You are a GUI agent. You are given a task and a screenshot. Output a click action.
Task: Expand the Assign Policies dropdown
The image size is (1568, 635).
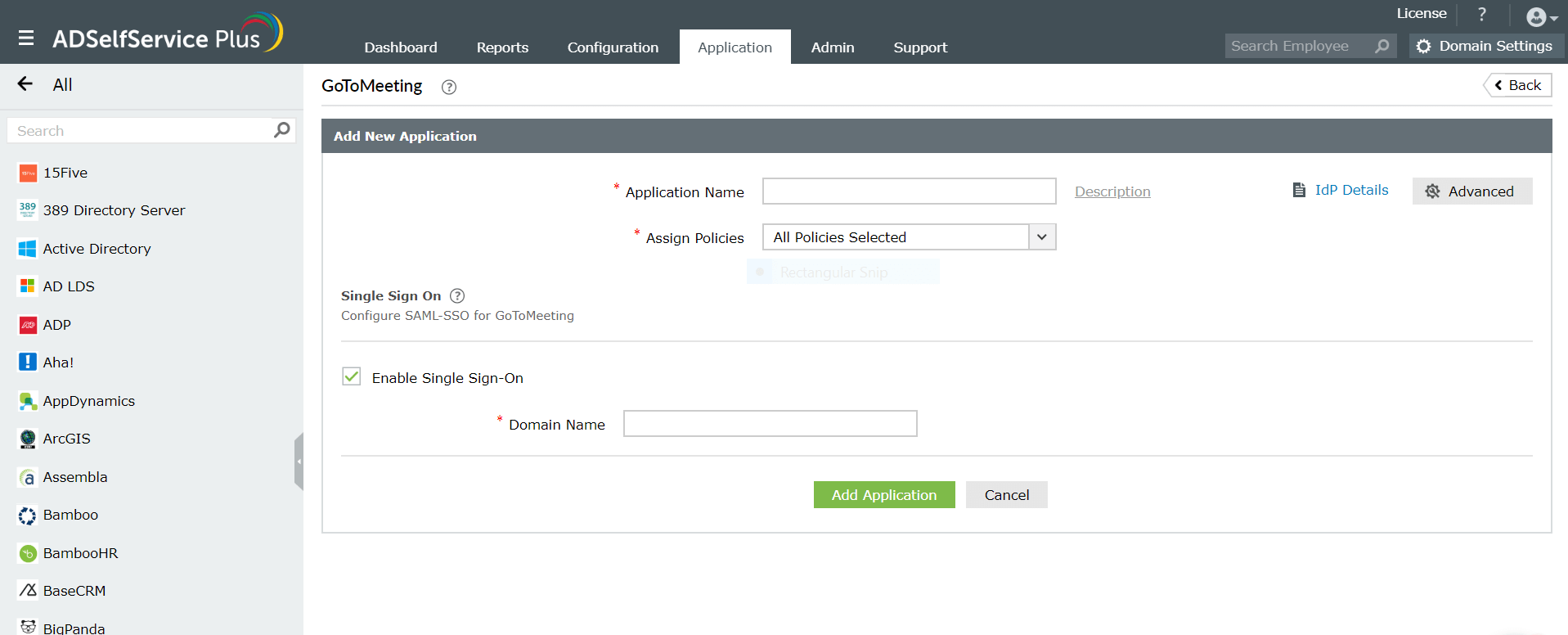pos(1041,237)
